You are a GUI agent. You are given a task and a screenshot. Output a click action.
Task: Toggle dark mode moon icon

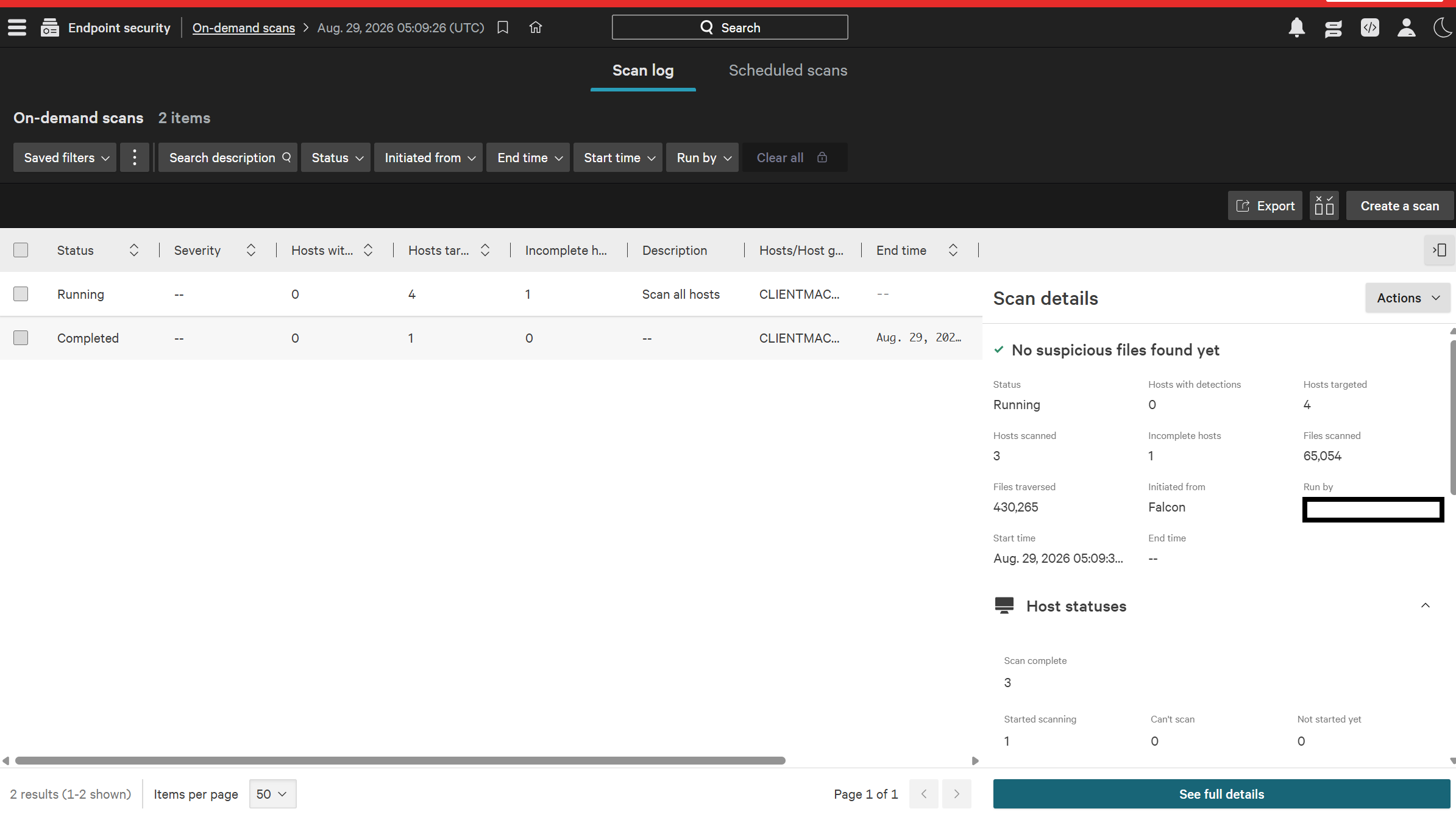click(x=1443, y=27)
